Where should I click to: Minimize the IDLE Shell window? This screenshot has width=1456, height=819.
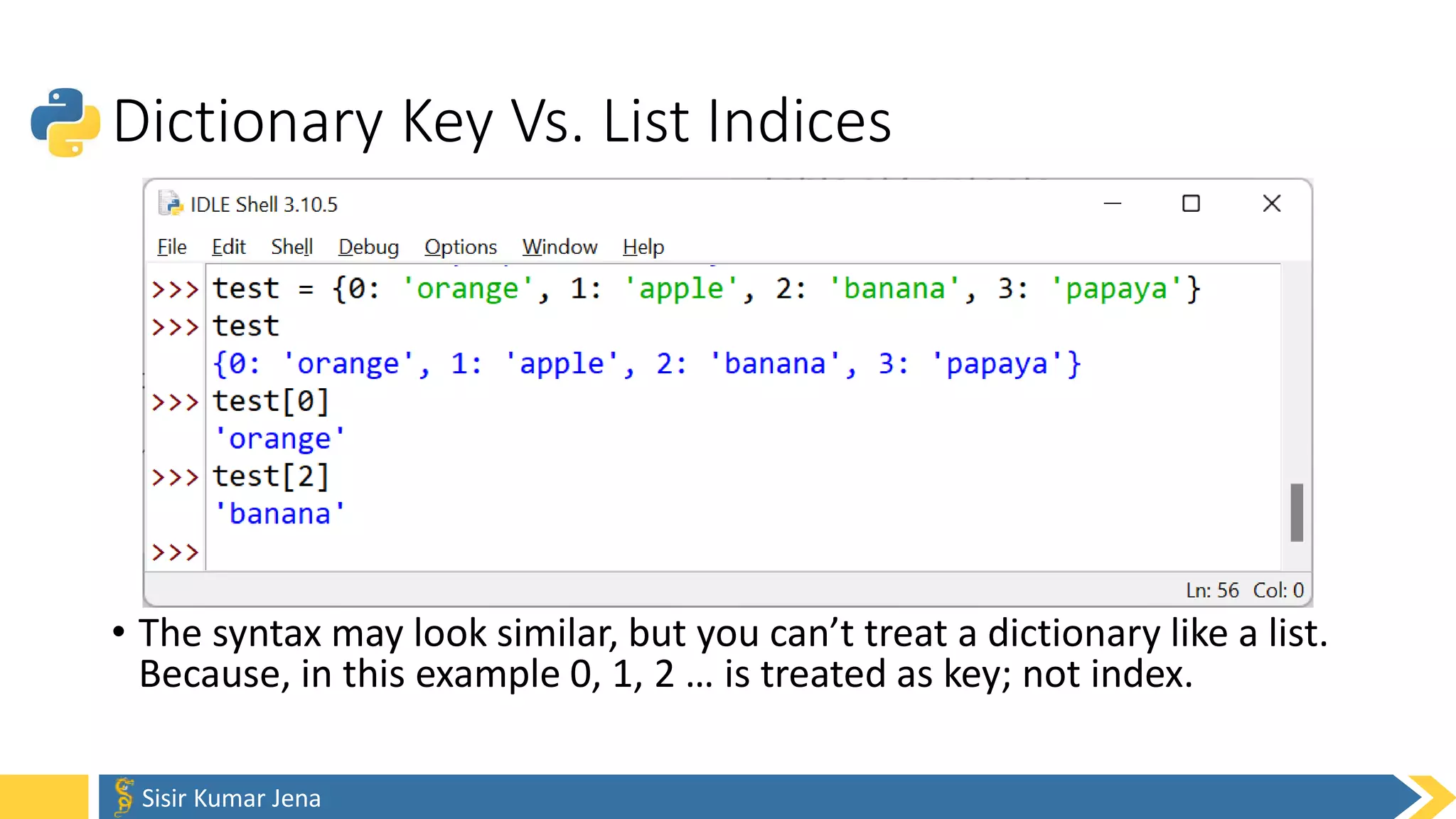tap(1113, 203)
